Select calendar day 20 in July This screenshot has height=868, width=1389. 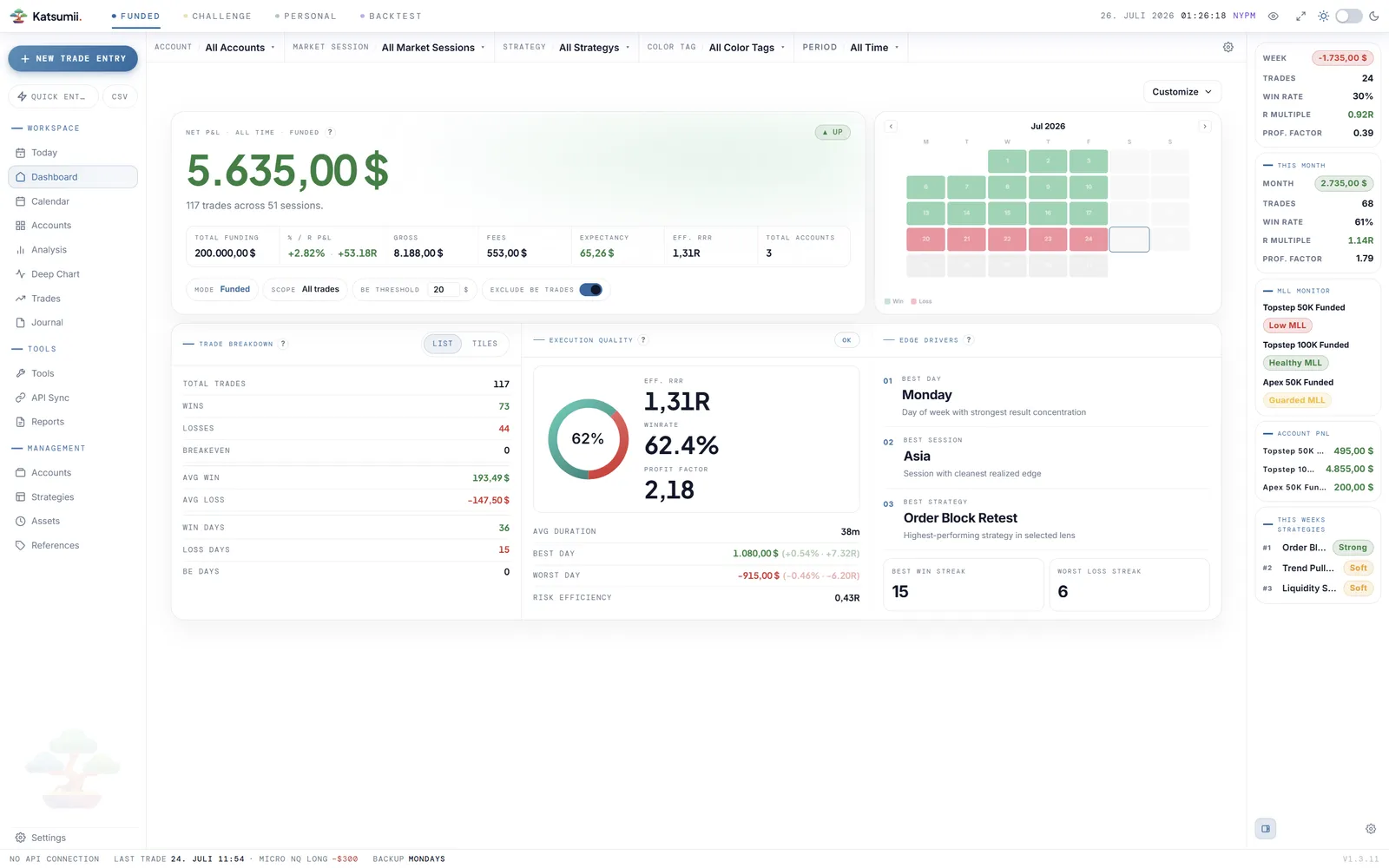926,239
